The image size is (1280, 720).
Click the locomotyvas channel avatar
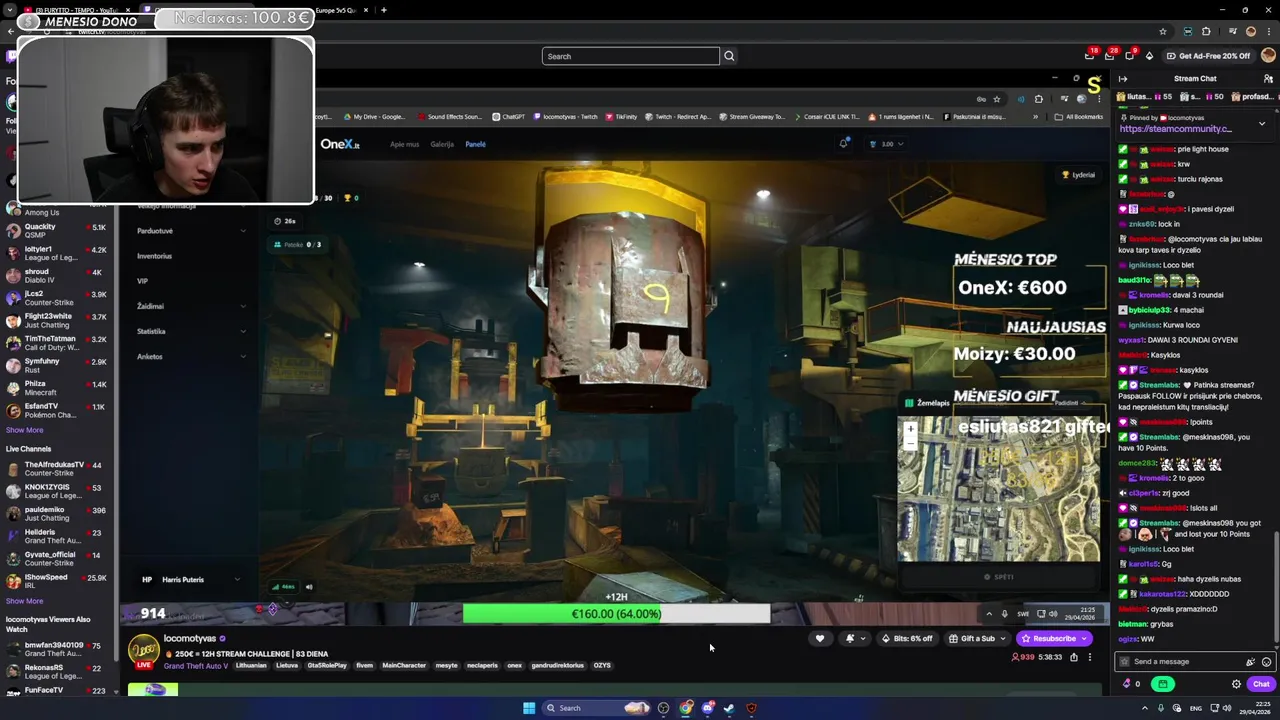click(x=144, y=650)
